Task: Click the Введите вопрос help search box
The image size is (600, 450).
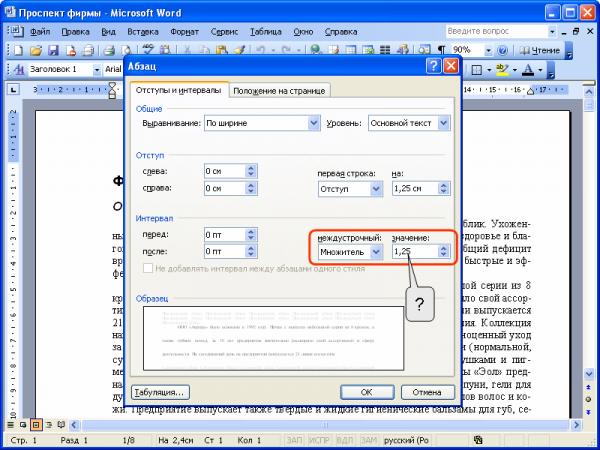Action: tap(496, 31)
